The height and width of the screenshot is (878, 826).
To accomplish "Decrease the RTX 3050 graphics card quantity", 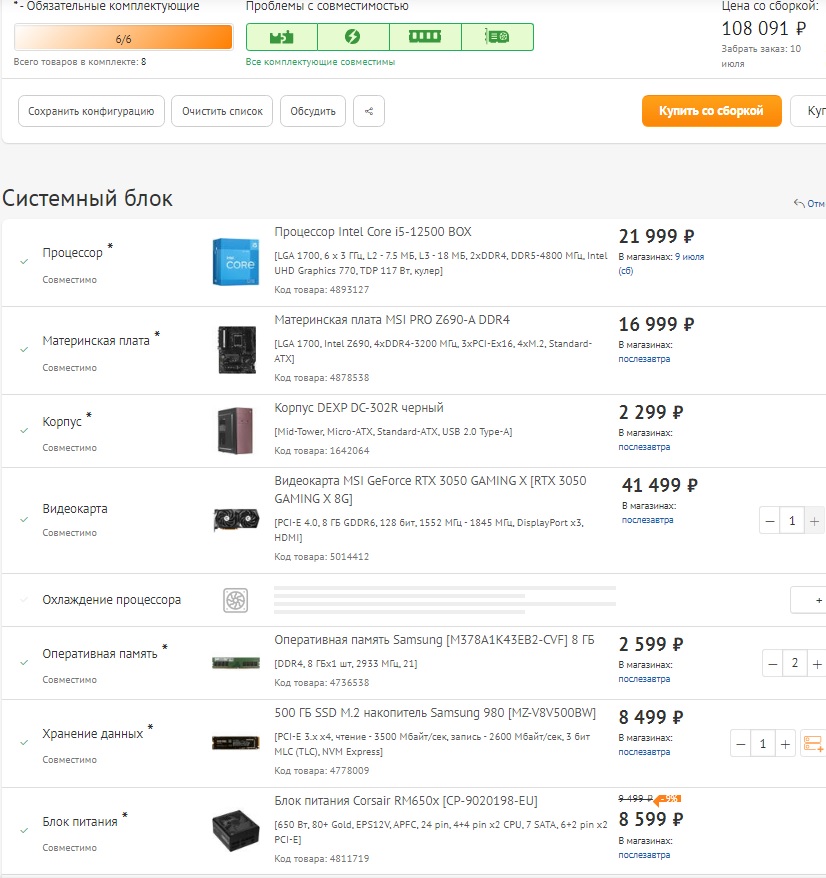I will point(770,521).
